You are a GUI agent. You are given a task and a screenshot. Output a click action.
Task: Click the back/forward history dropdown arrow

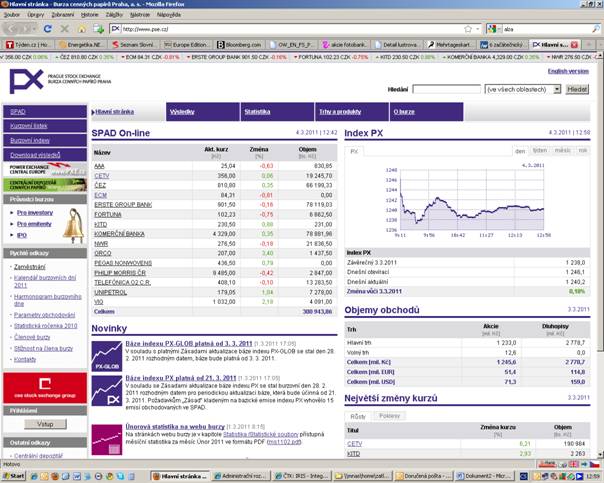pos(35,29)
